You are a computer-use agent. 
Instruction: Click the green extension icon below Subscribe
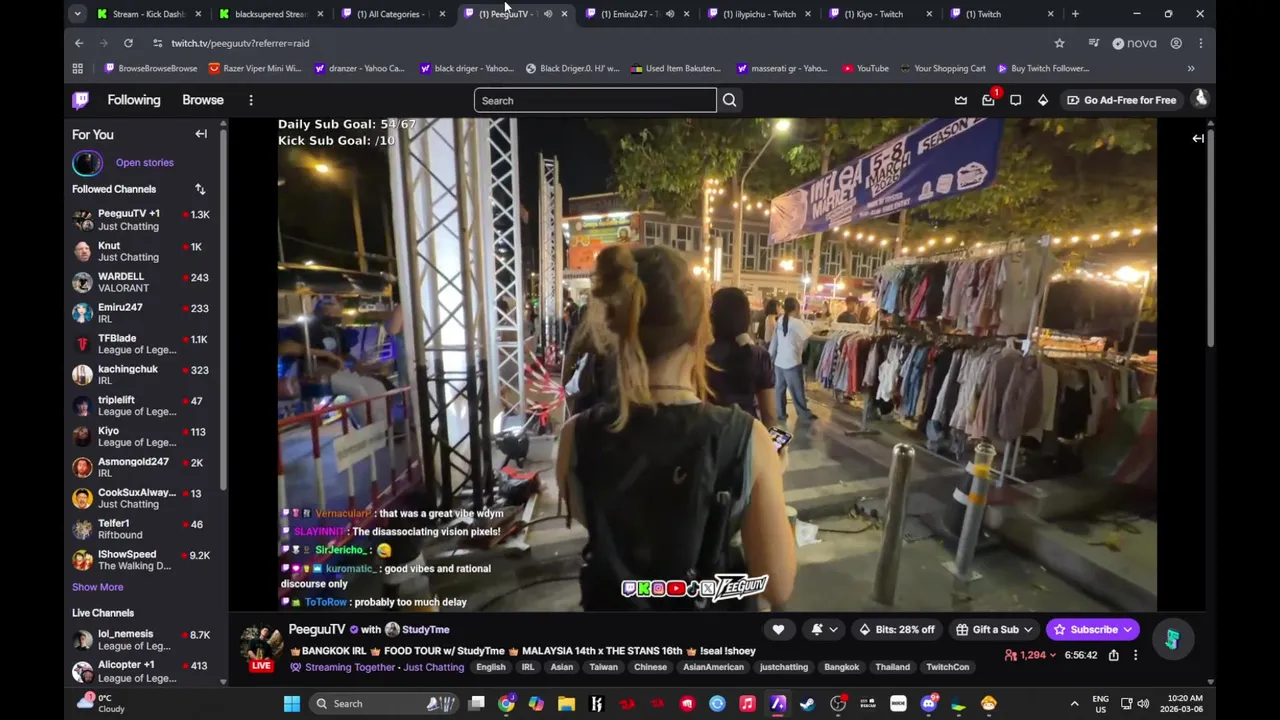pyautogui.click(x=1171, y=639)
